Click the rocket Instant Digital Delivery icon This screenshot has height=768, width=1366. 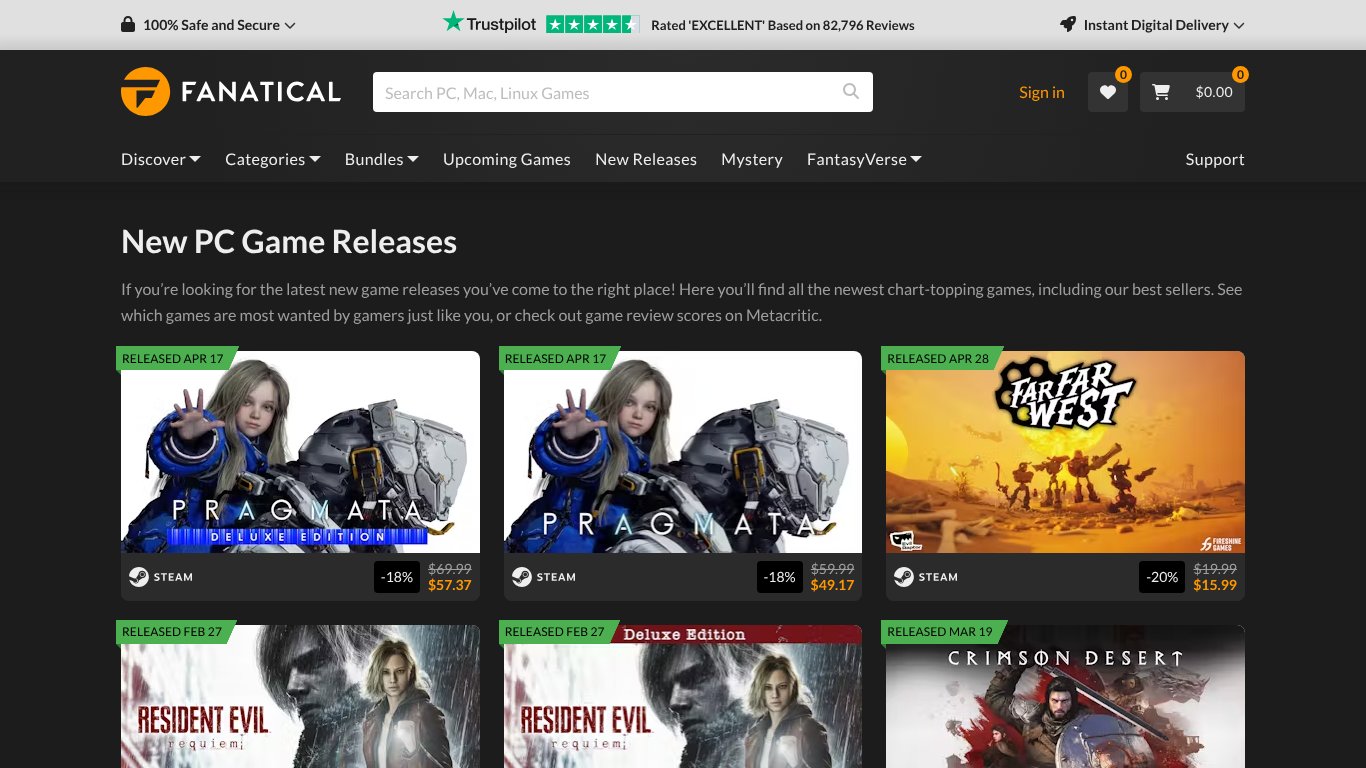[x=1068, y=25]
